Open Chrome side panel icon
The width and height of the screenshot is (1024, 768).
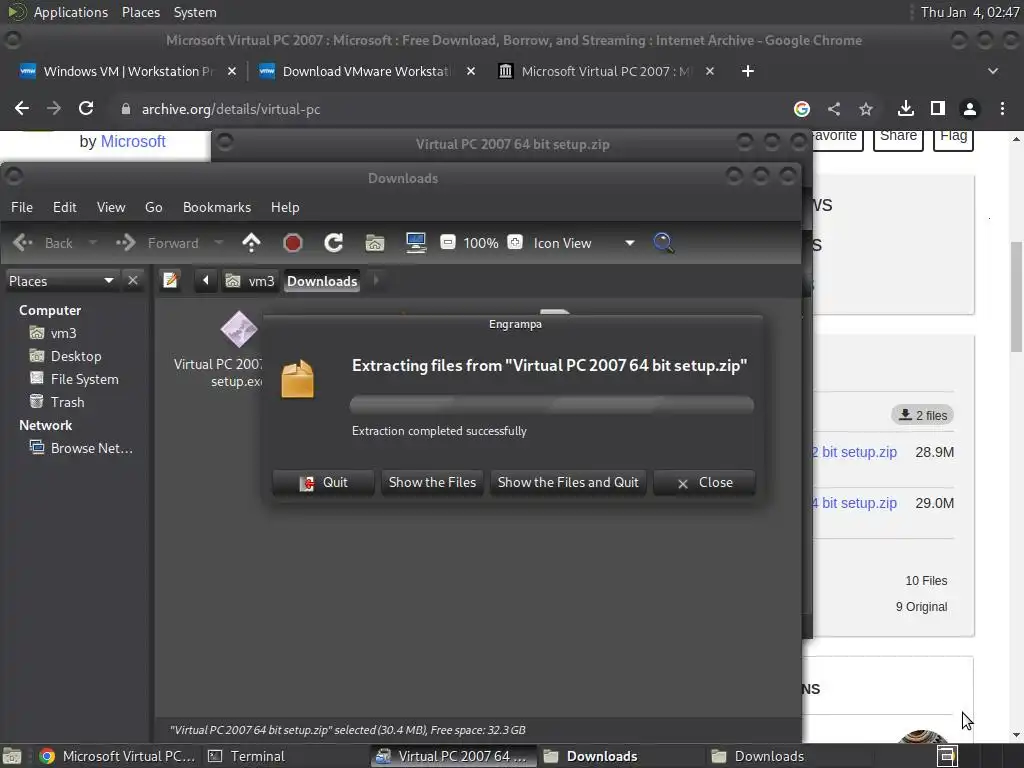tap(938, 109)
